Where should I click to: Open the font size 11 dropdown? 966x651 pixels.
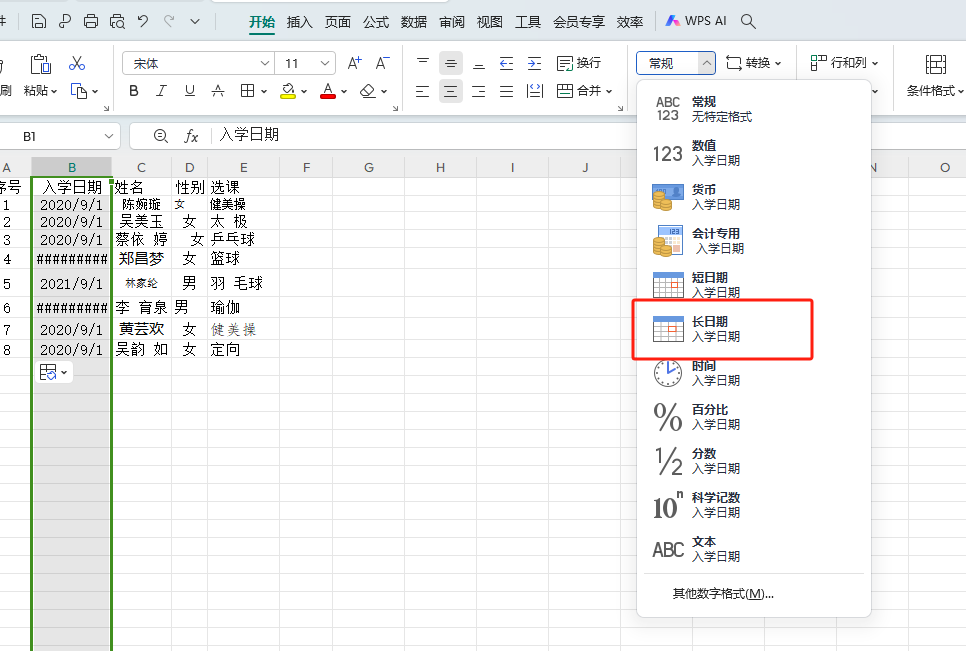[325, 63]
